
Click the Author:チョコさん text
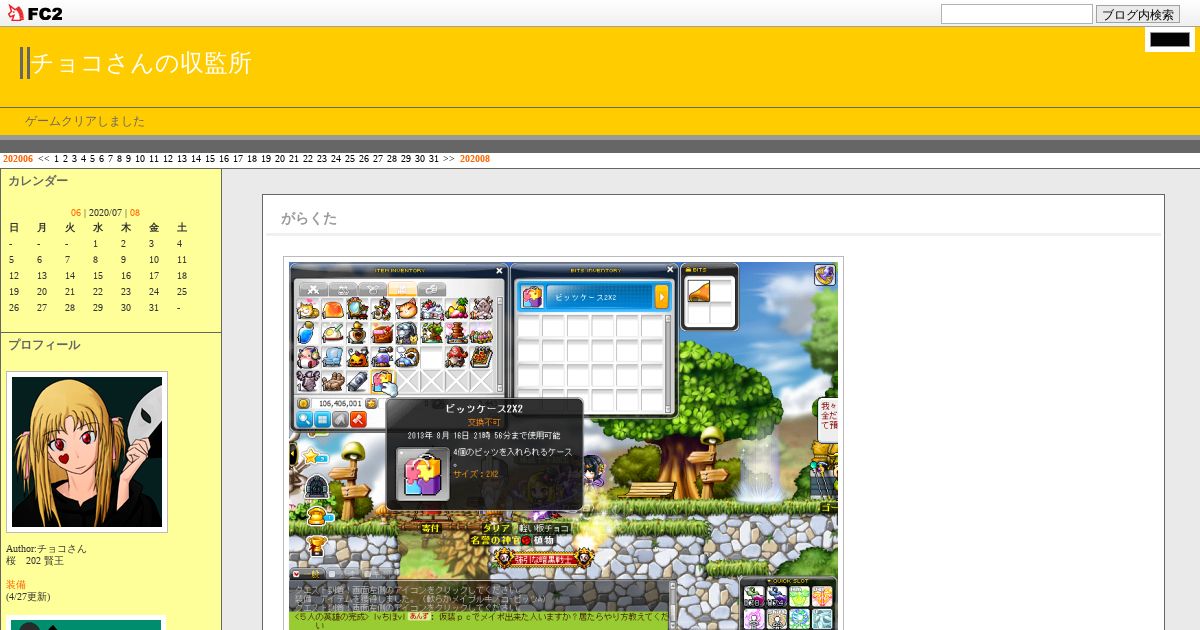(x=46, y=548)
